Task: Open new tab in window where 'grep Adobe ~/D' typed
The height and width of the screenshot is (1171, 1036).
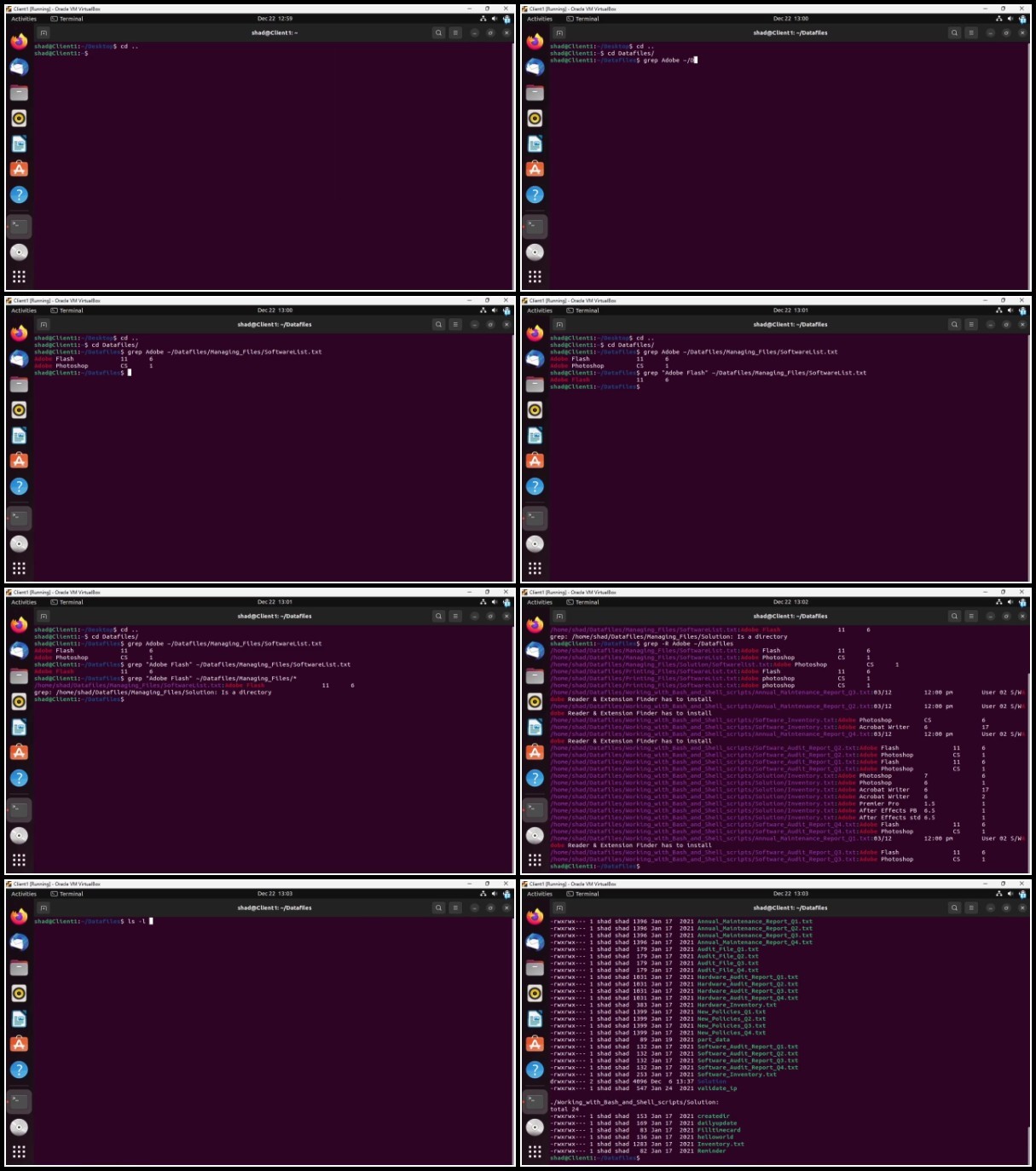Action: pos(559,32)
